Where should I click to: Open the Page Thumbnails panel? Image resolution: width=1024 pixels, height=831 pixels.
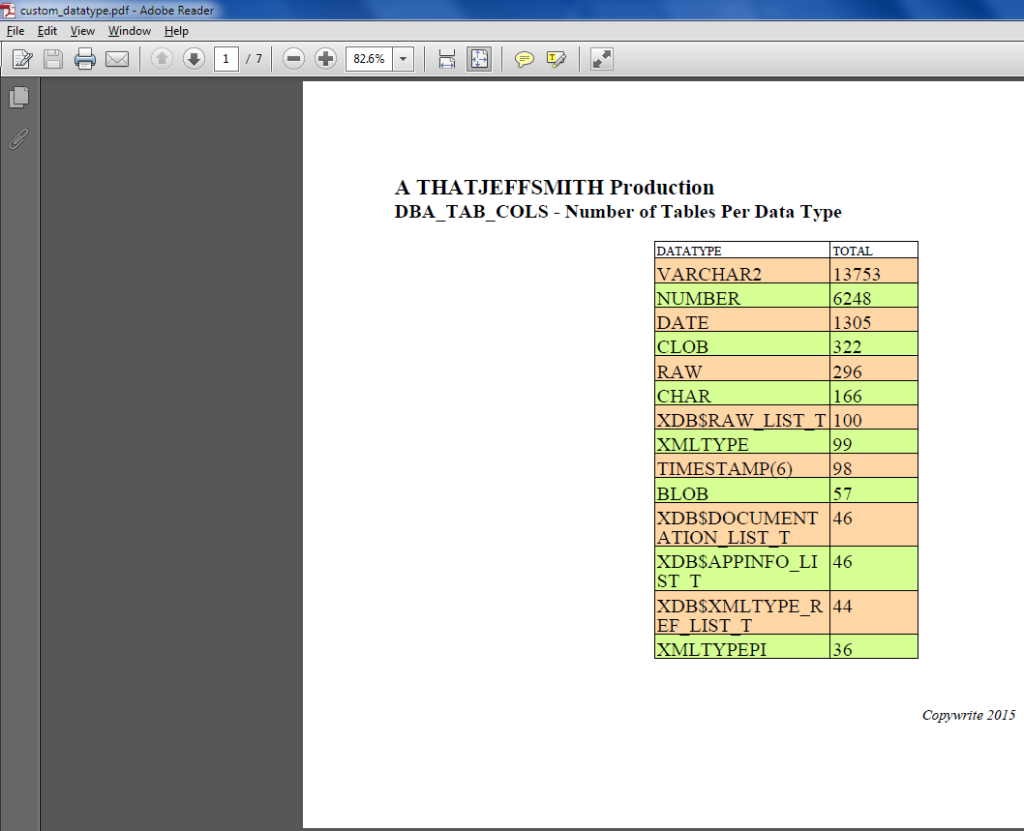(x=17, y=97)
